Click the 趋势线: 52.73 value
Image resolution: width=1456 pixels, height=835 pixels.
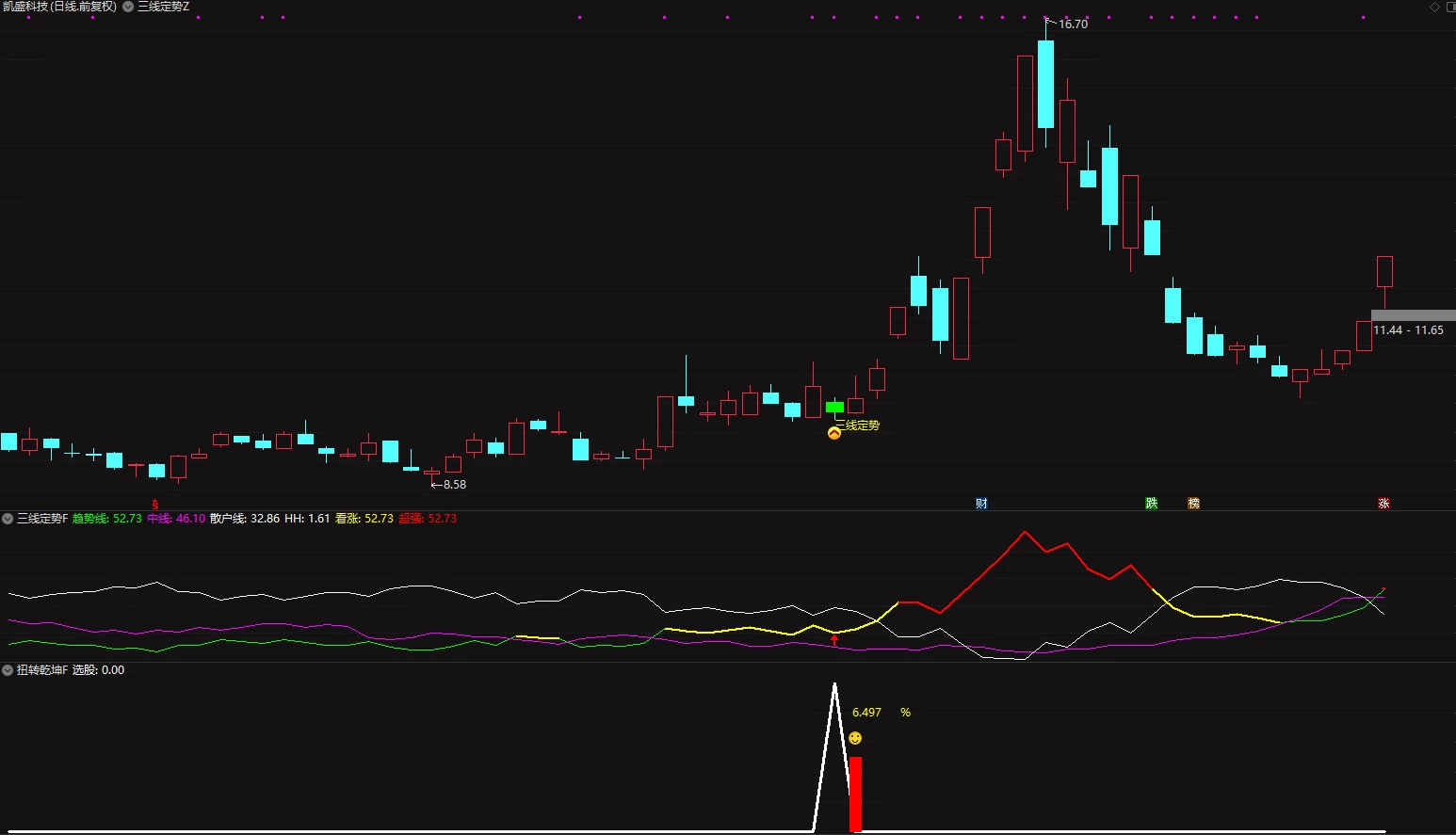(107, 519)
